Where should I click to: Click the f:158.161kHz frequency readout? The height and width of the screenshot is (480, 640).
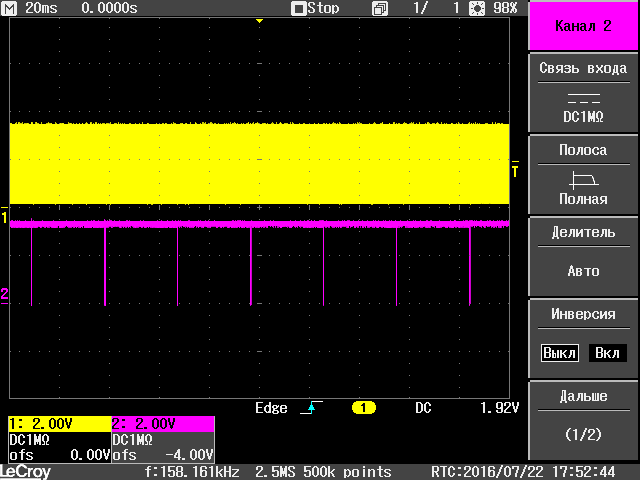coord(192,472)
